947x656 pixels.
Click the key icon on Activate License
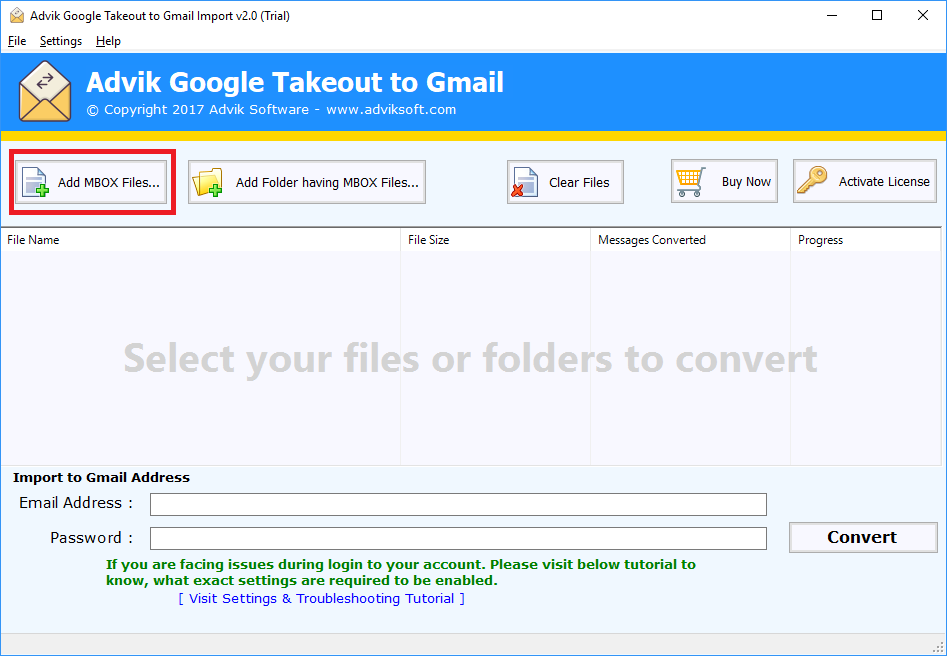pos(812,181)
